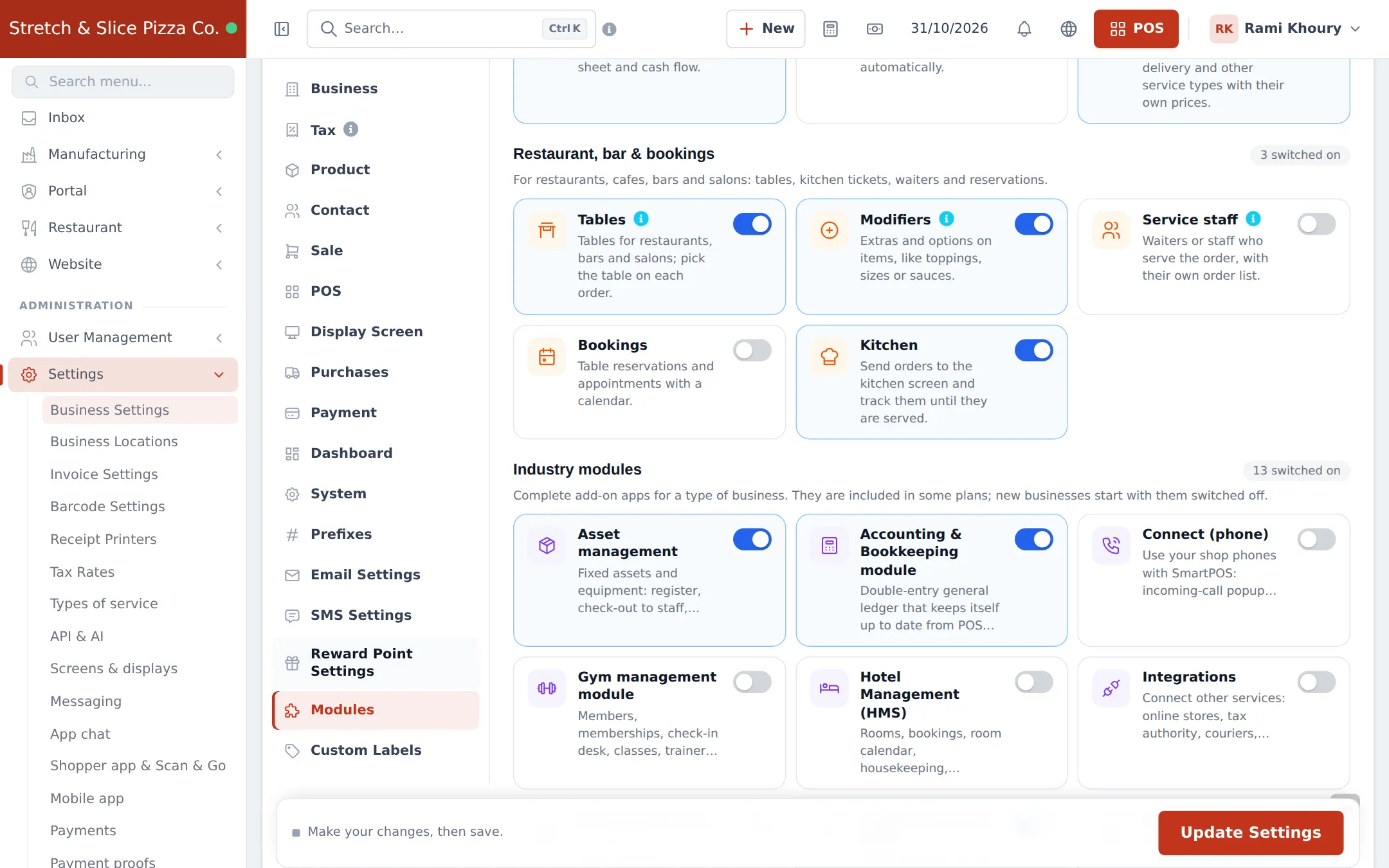
Task: Open notifications bell
Action: point(1024,29)
